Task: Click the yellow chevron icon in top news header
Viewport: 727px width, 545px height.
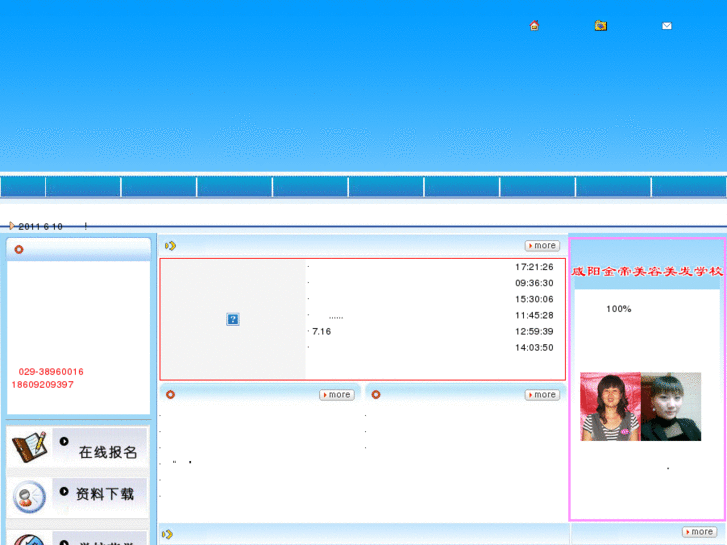Action: pos(170,246)
